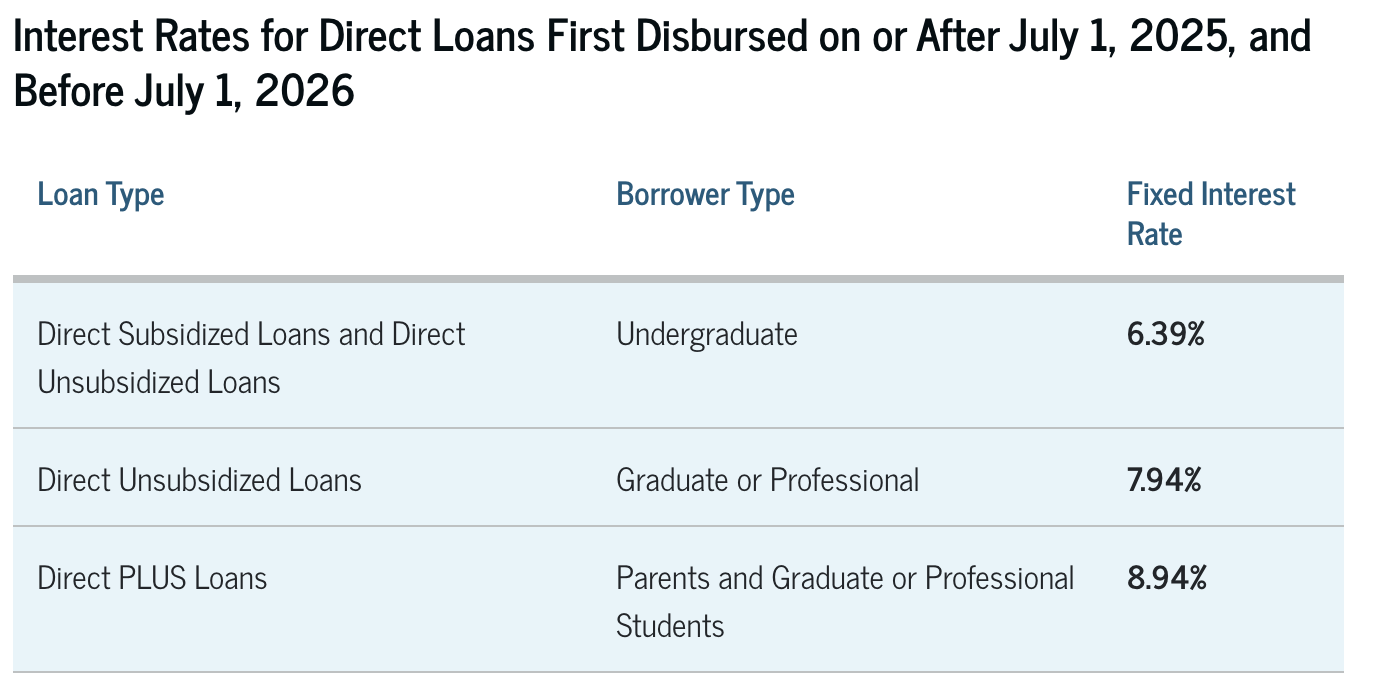Screen dimensions: 1382x698
Task: Click the Direct PLUS Loans row label
Action: [x=152, y=578]
